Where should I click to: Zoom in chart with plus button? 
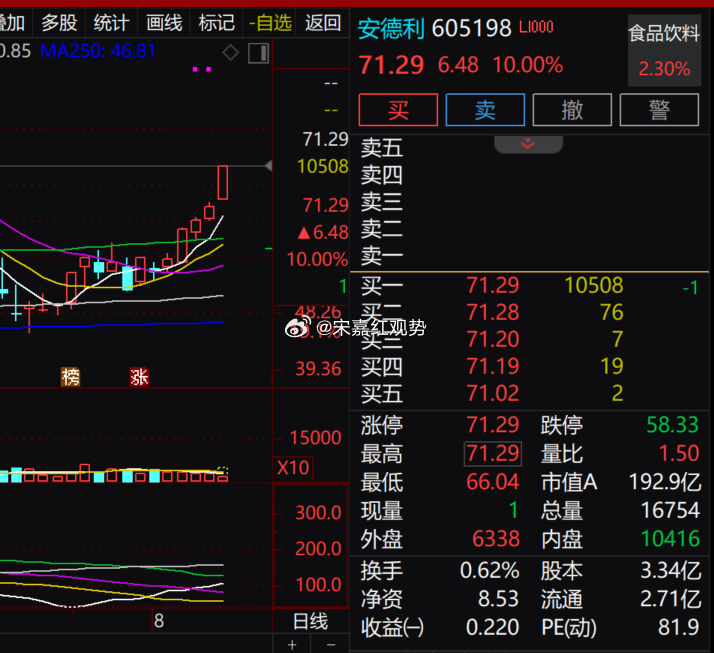pyautogui.click(x=292, y=644)
